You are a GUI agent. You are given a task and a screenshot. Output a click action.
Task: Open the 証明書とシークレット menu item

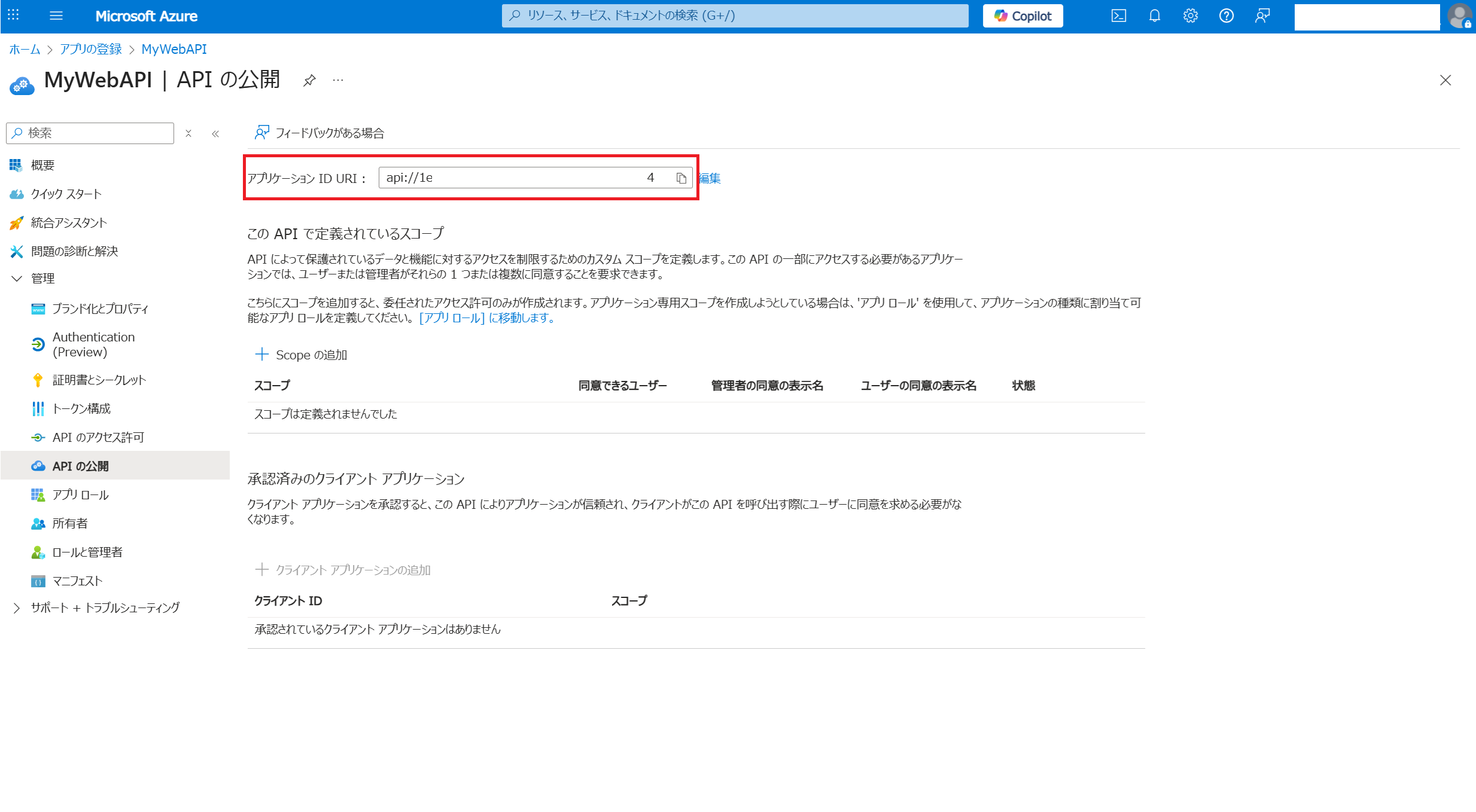pos(99,380)
